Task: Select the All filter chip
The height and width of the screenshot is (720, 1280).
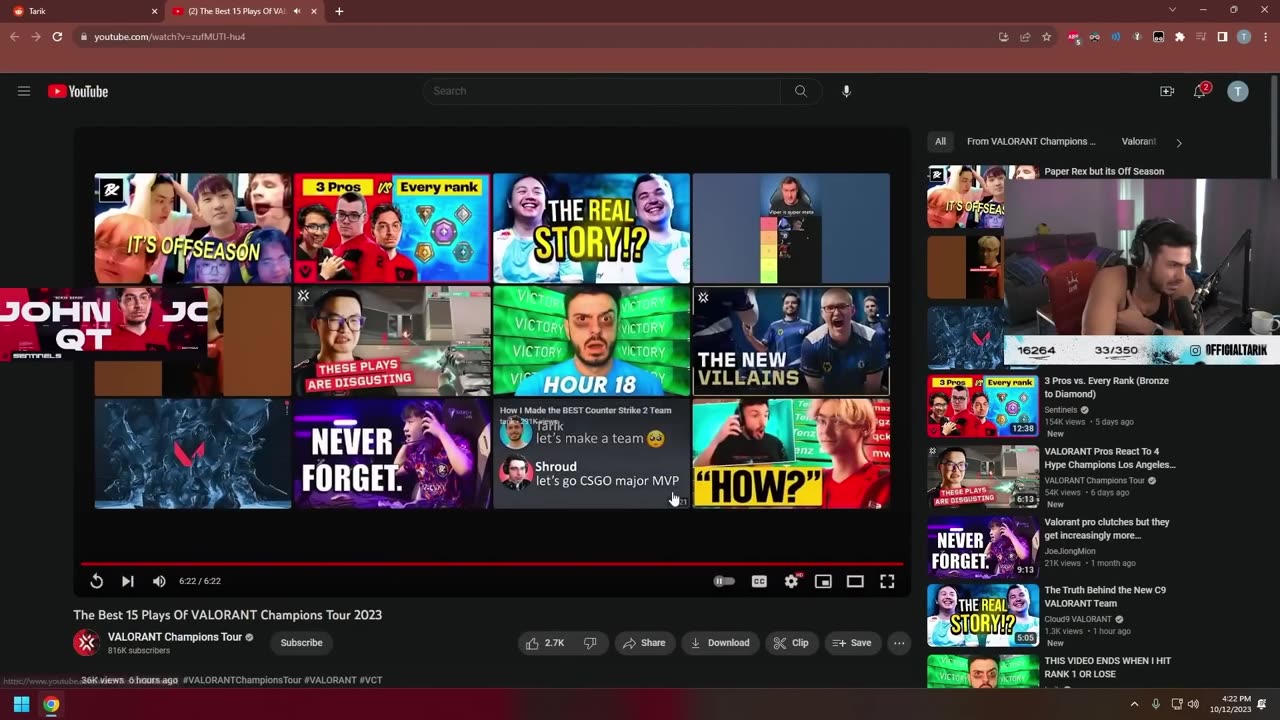Action: pos(940,142)
